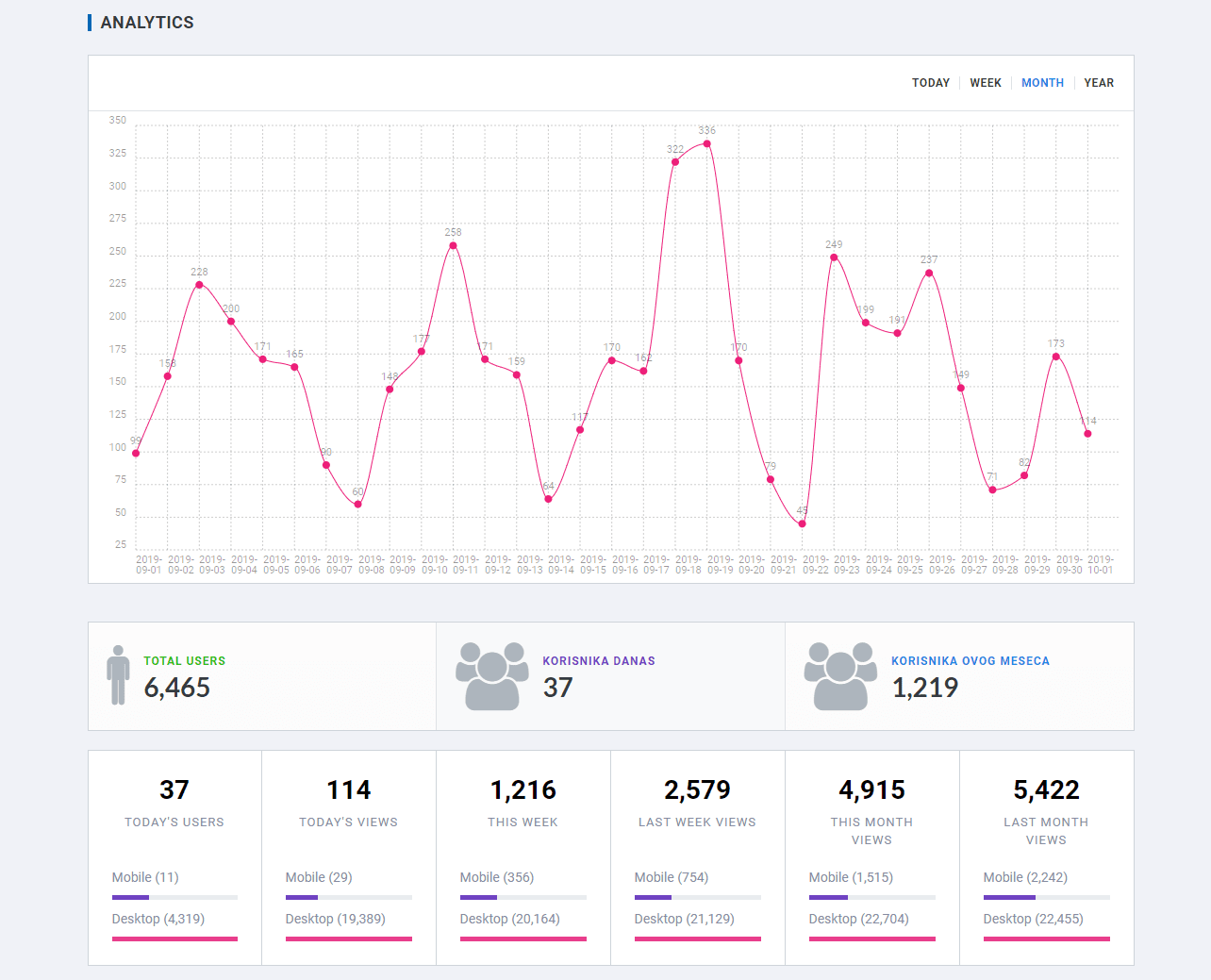The image size is (1211, 980).
Task: Click the Total Users value 6,465
Action: pyautogui.click(x=177, y=688)
